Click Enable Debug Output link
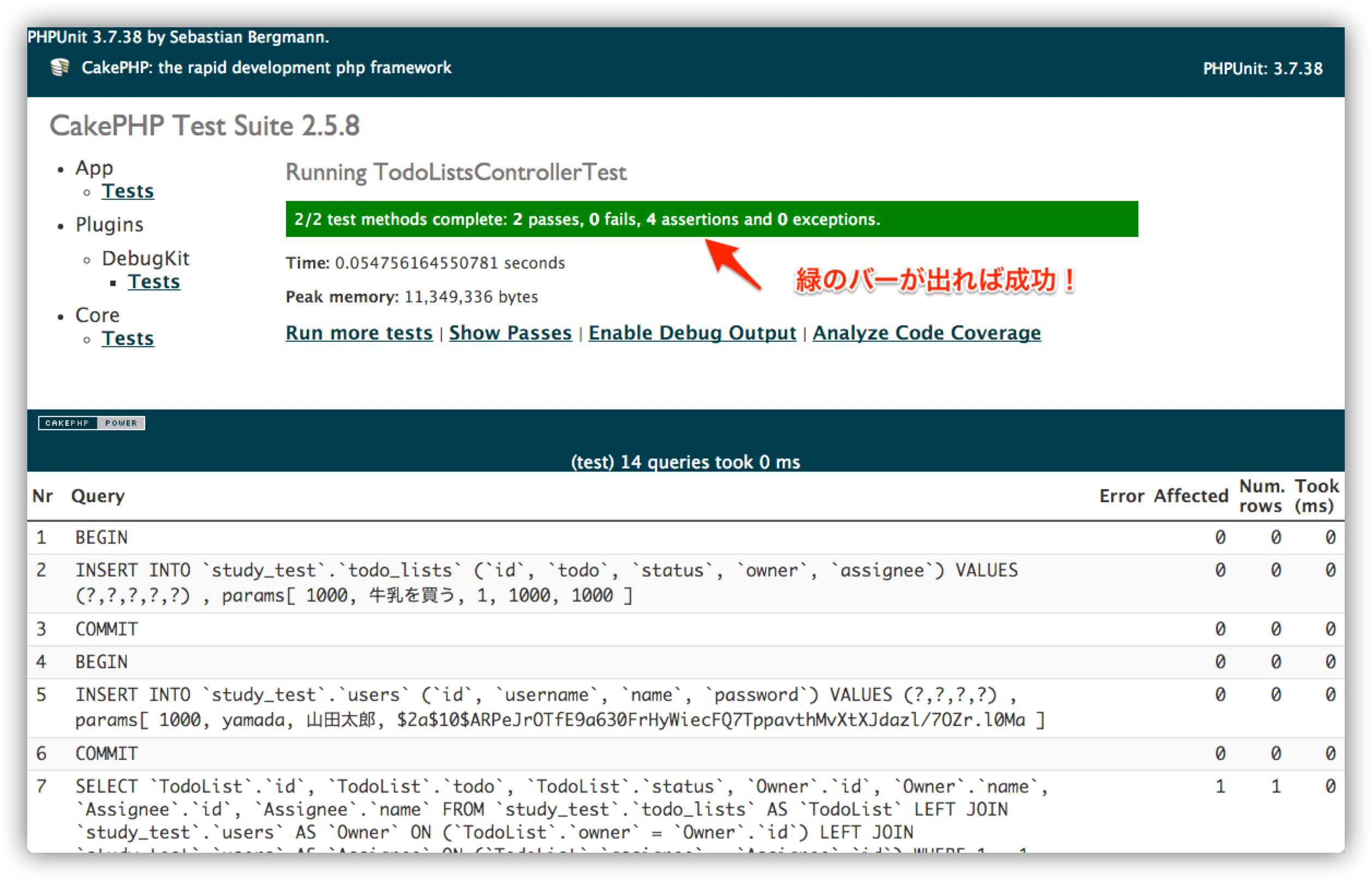Screen dimensions: 1372x880 click(x=691, y=332)
